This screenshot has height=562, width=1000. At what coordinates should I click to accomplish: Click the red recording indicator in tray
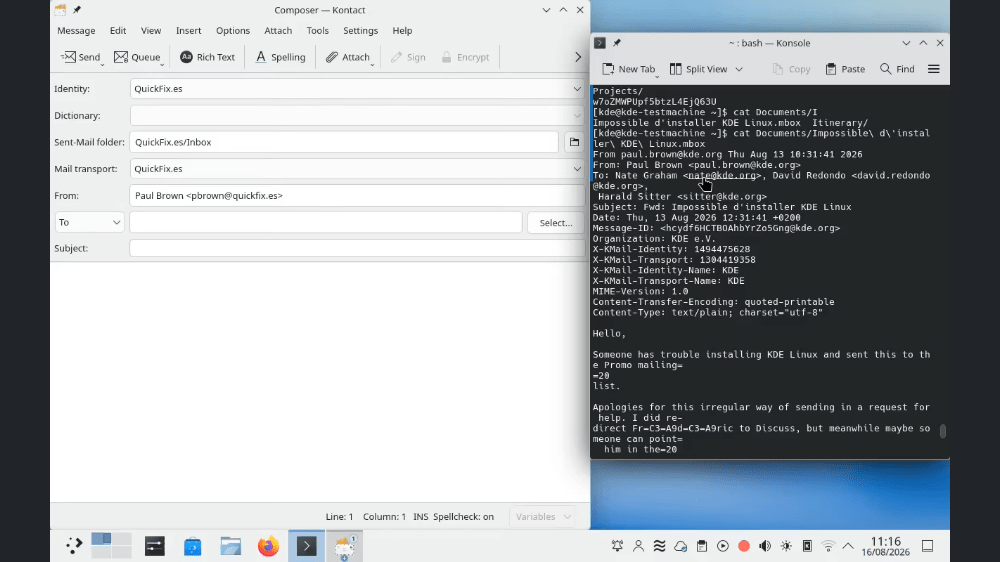[x=744, y=546]
